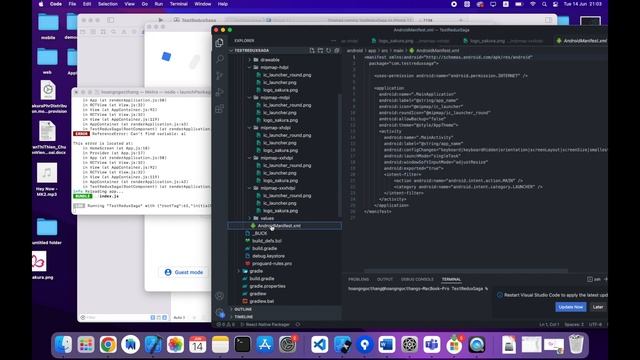
Task: Switch to the DEBUG CONSOLE tab
Action: tap(417, 280)
